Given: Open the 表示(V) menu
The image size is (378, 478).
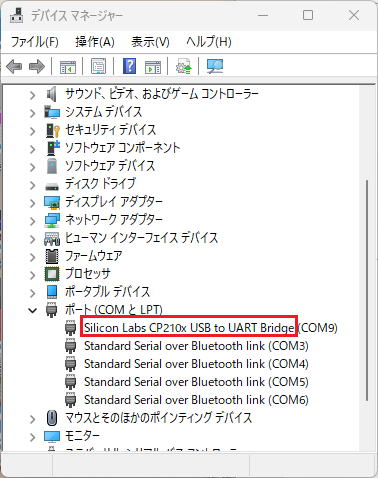Looking at the screenshot, I should tap(150, 42).
